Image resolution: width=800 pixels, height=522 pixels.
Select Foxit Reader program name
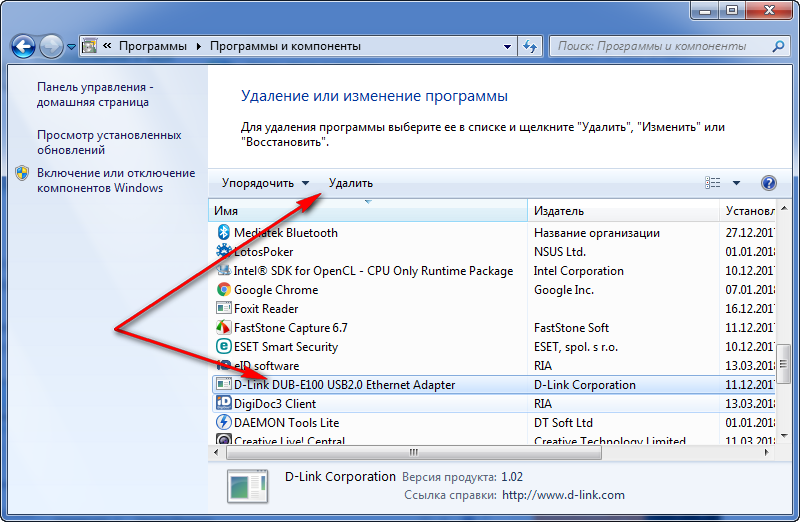[266, 308]
